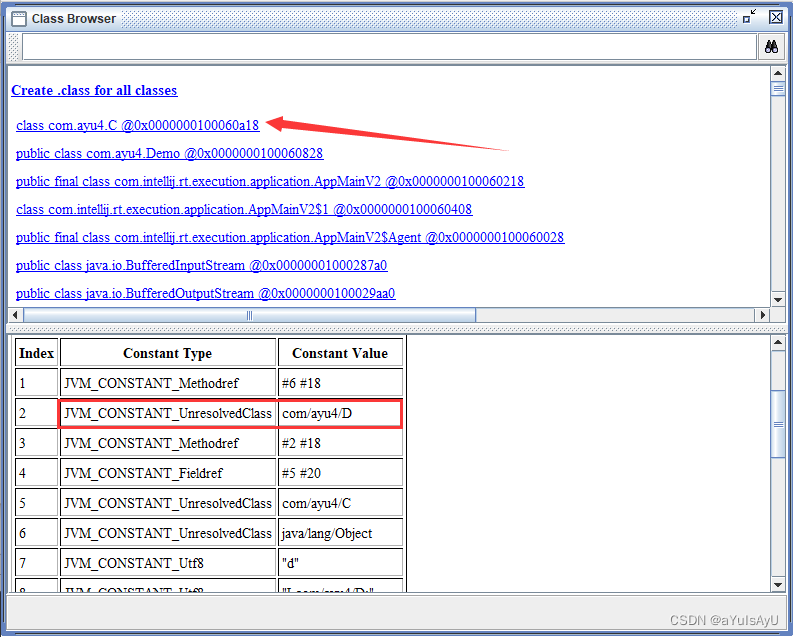Close the Class Browser frame
The image size is (793, 637).
point(776,17)
